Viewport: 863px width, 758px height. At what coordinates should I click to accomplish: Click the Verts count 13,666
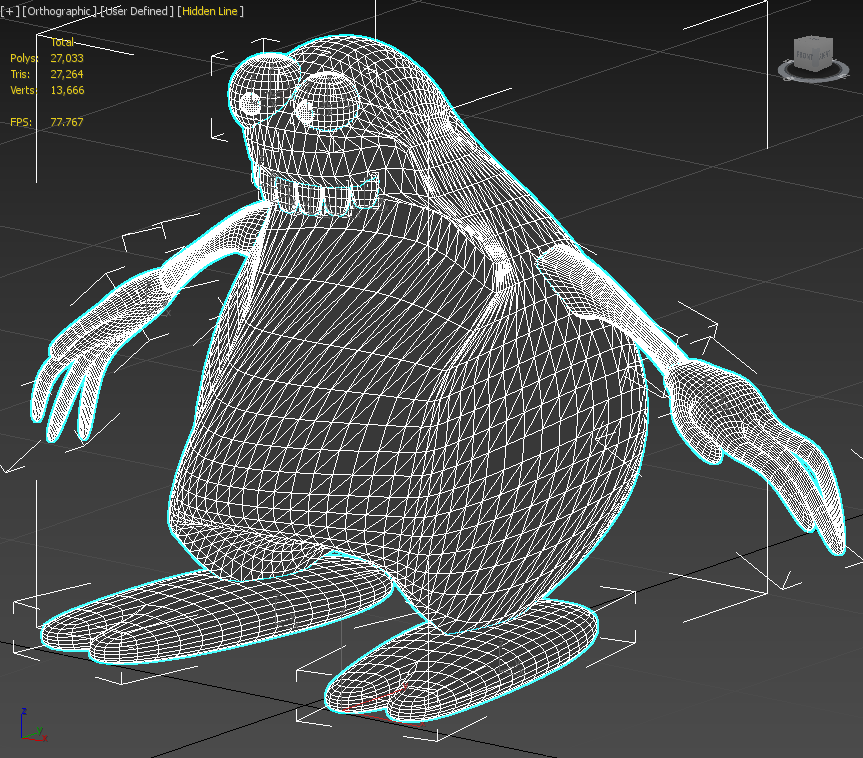67,90
